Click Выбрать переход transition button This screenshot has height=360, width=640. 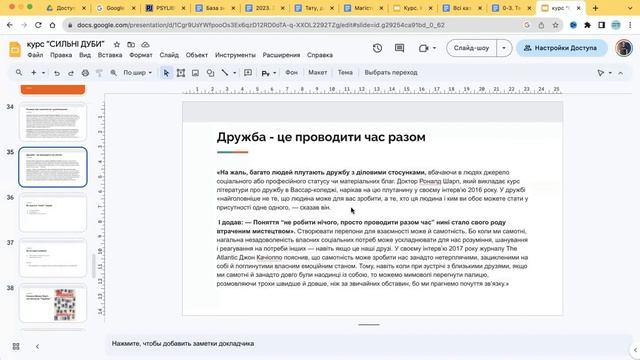(391, 72)
